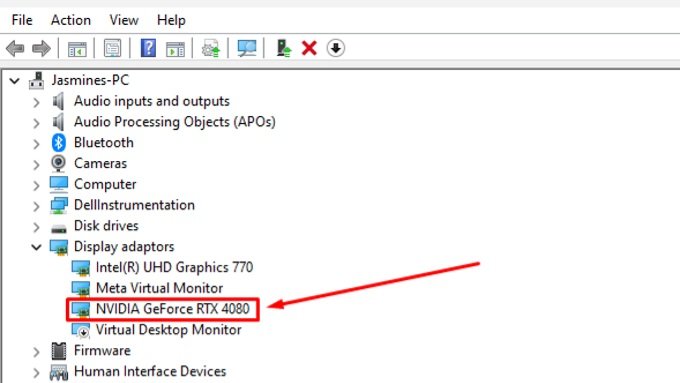Expand the Bluetooth category

pyautogui.click(x=36, y=144)
